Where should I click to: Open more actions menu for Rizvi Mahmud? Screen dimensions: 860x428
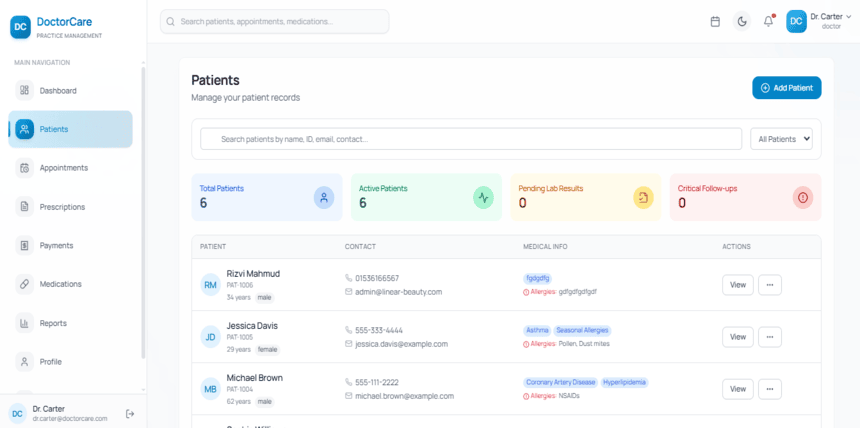point(770,285)
